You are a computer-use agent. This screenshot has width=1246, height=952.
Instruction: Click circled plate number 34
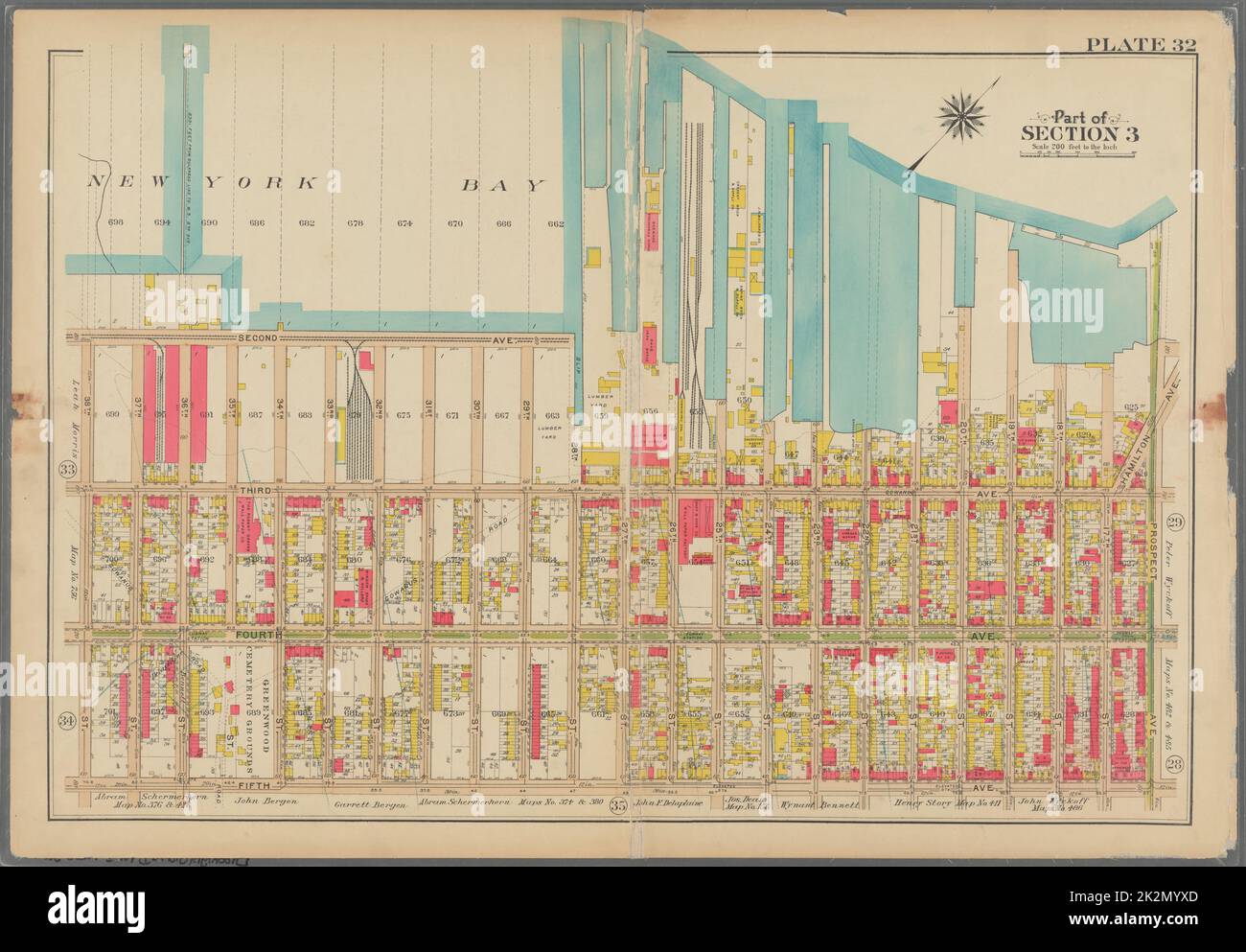pos(66,720)
